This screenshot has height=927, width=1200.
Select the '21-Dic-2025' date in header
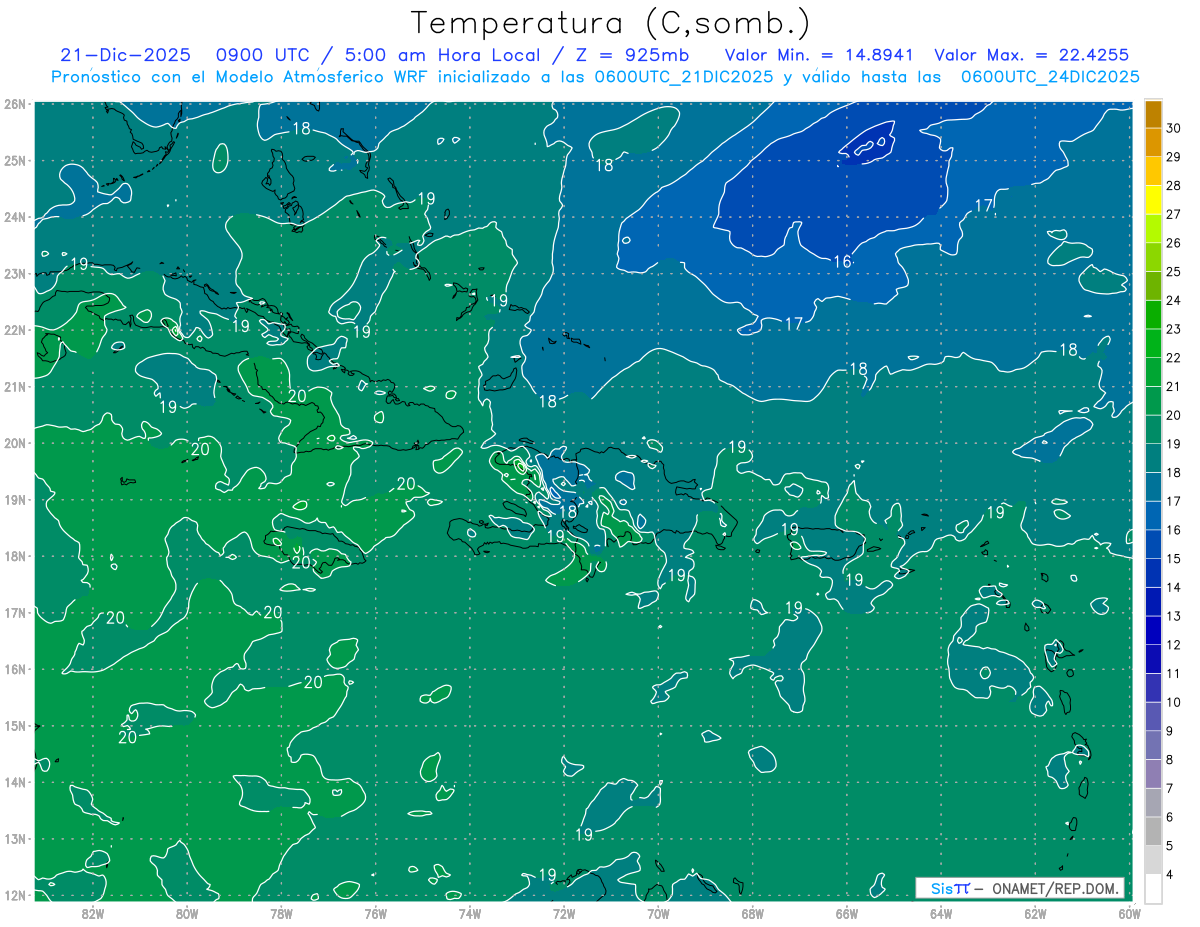[x=128, y=55]
